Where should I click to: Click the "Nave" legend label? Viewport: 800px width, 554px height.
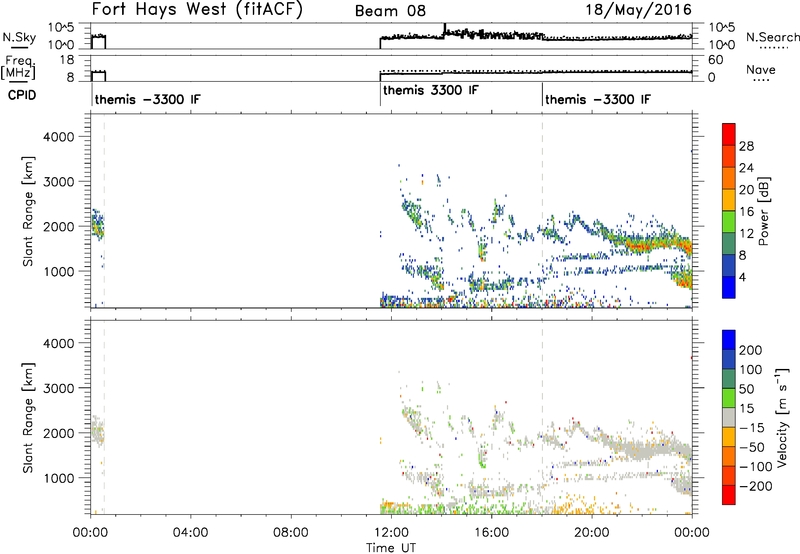[761, 69]
